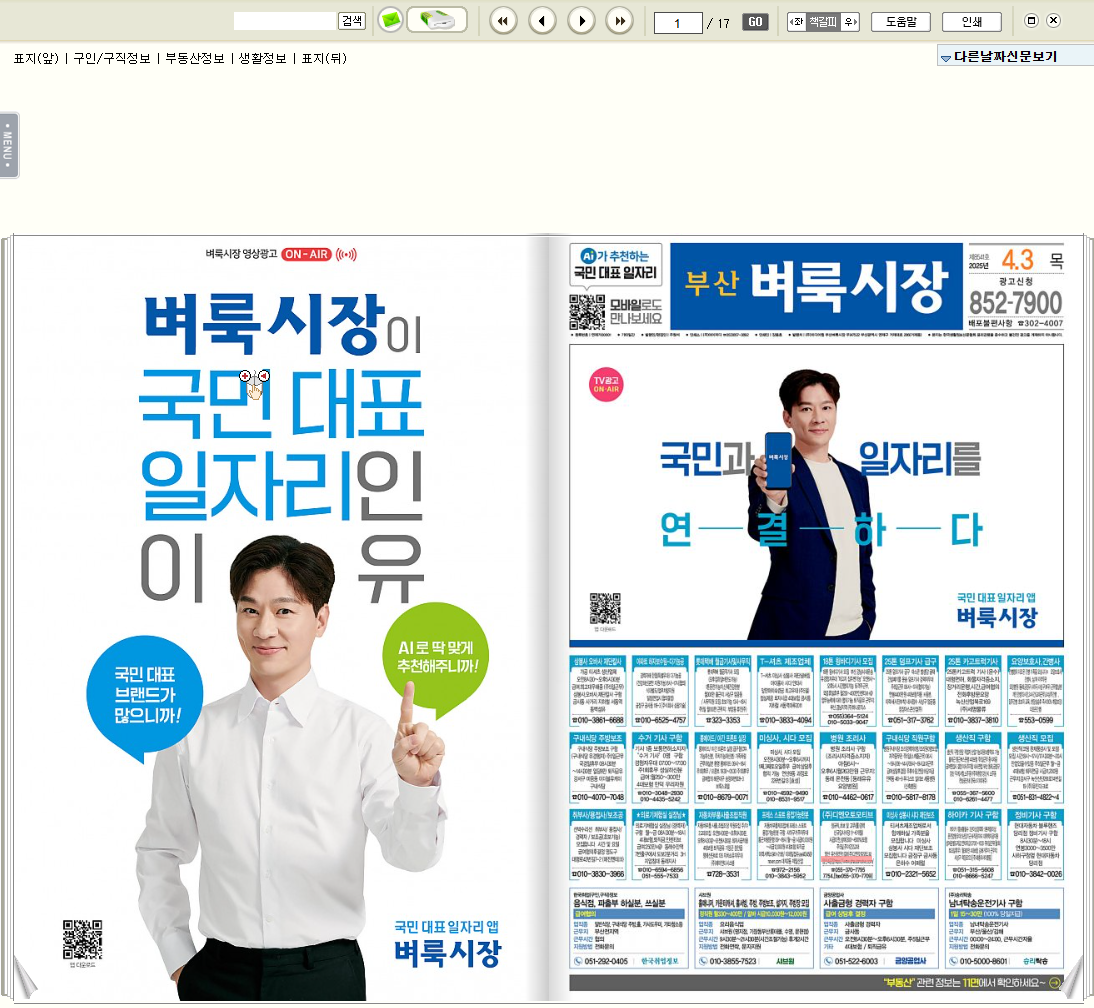Go to the previous page arrow
This screenshot has height=1008, width=1094.
(x=542, y=20)
